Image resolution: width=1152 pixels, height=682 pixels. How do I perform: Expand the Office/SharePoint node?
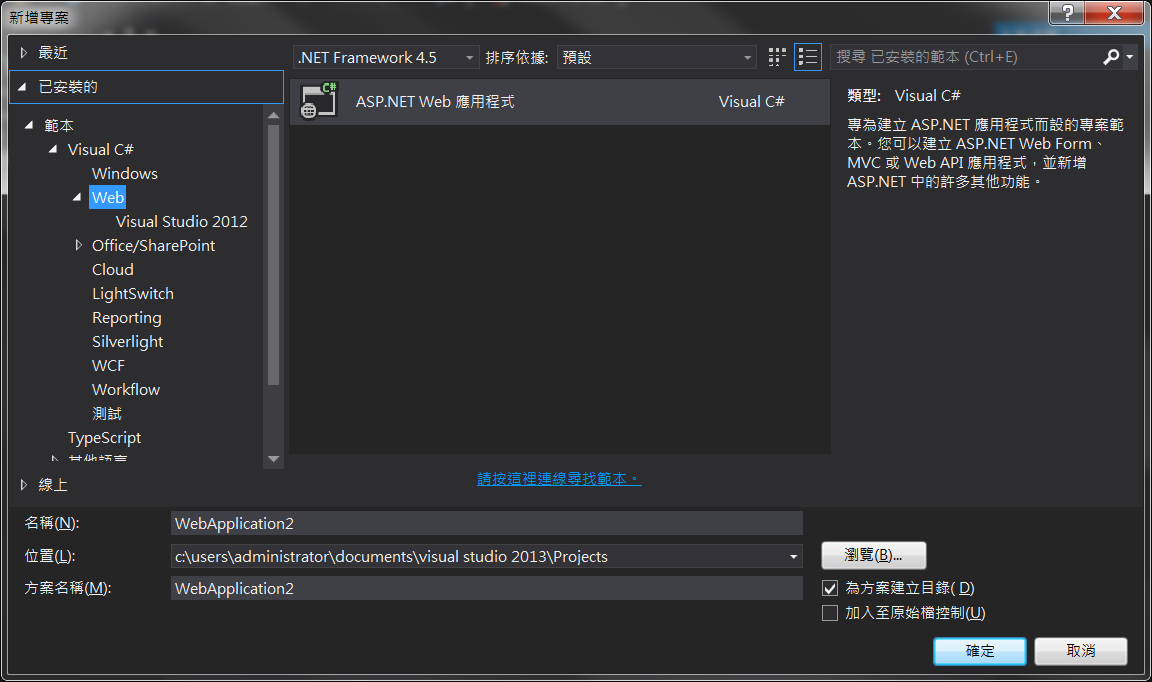(79, 245)
